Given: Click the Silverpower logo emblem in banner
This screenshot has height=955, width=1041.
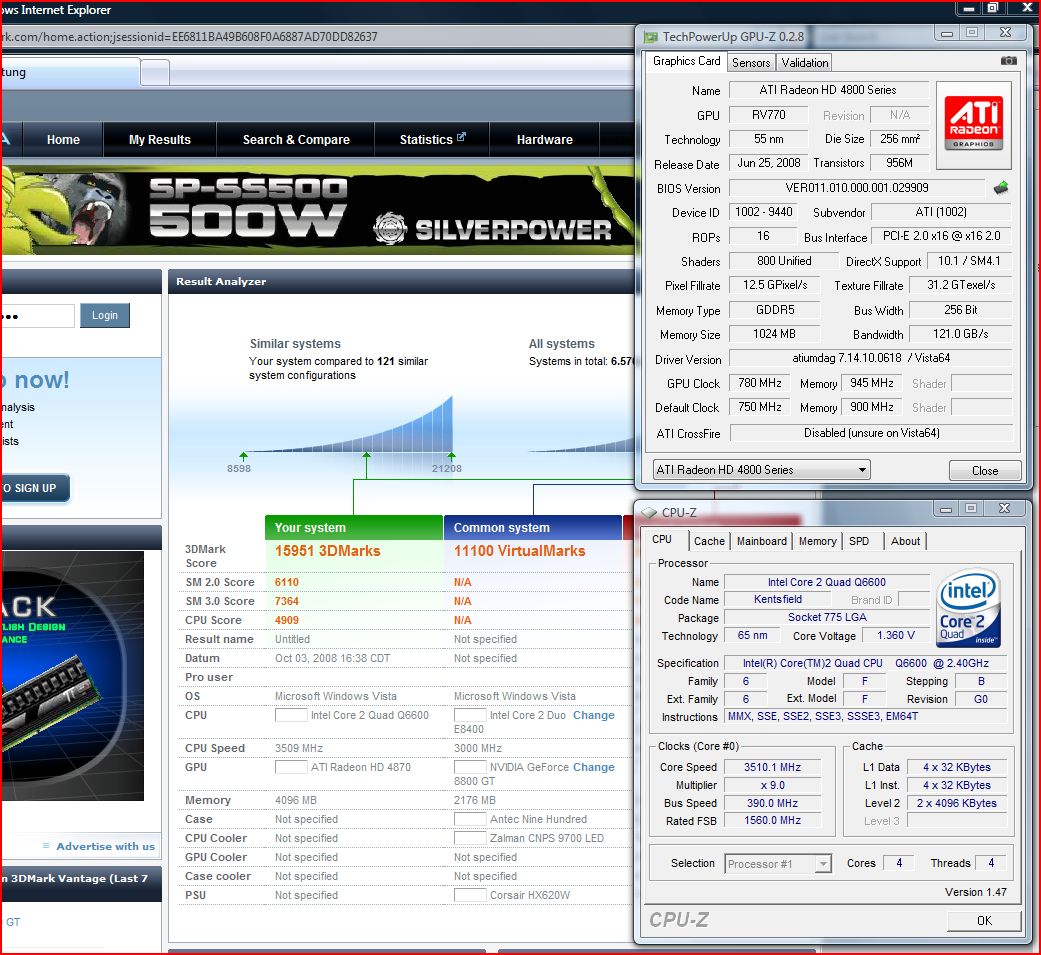Looking at the screenshot, I should (389, 228).
